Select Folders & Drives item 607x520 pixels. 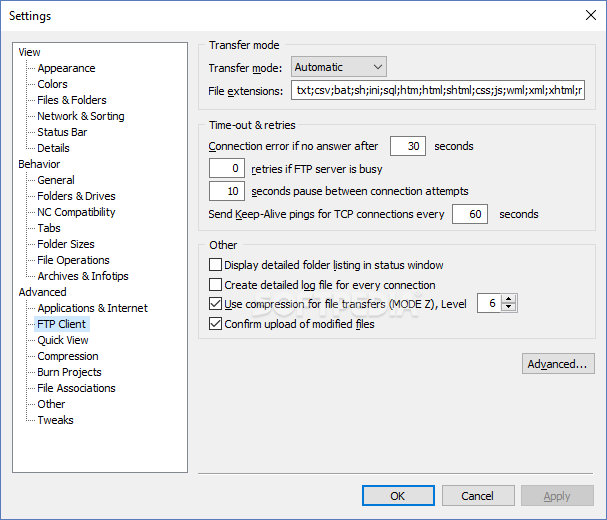(76, 196)
